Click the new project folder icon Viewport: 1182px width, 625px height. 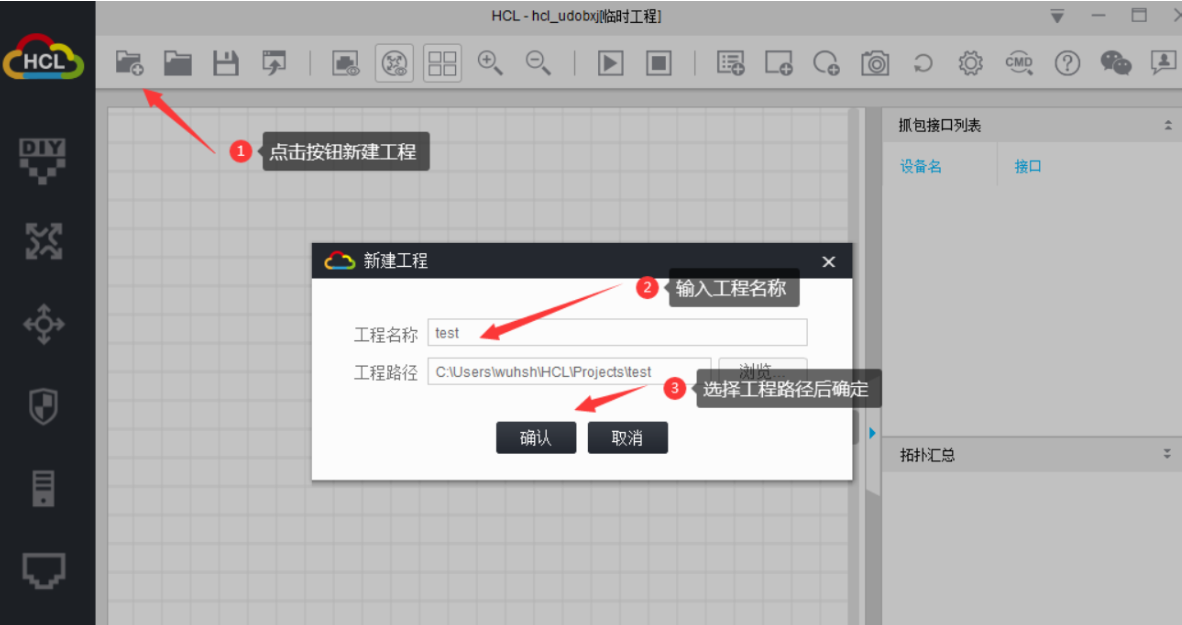(x=129, y=63)
